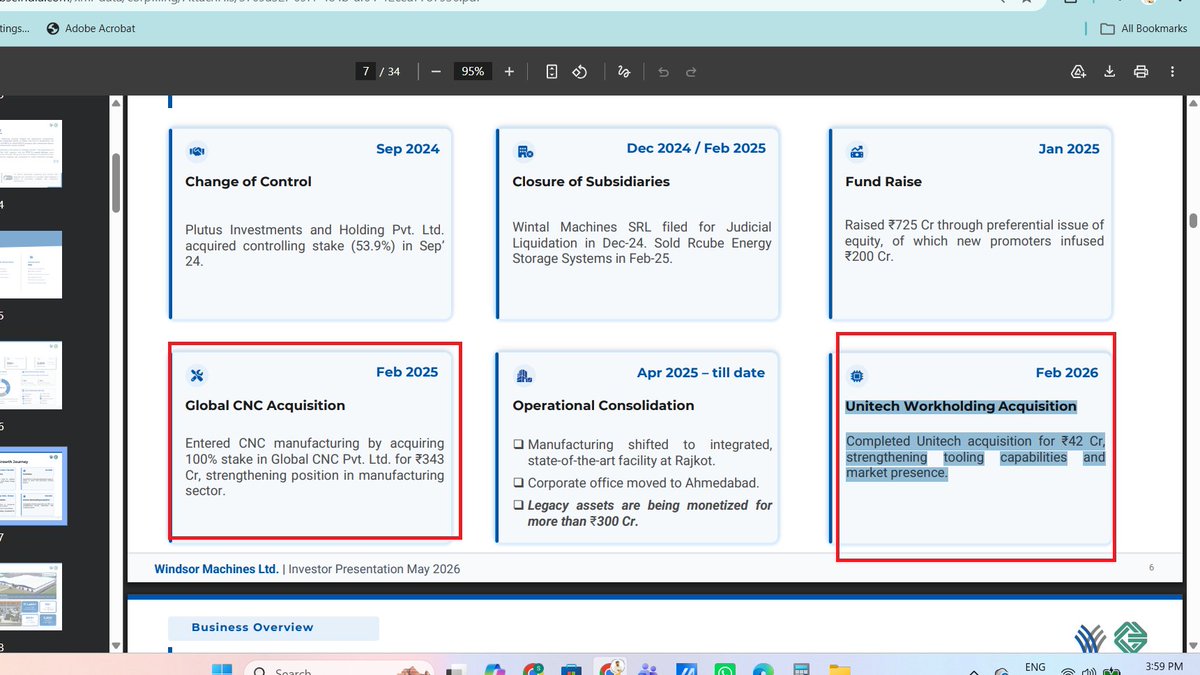Rotate the PDF counterclockwise
Screen dimensions: 1200x675
tap(579, 72)
